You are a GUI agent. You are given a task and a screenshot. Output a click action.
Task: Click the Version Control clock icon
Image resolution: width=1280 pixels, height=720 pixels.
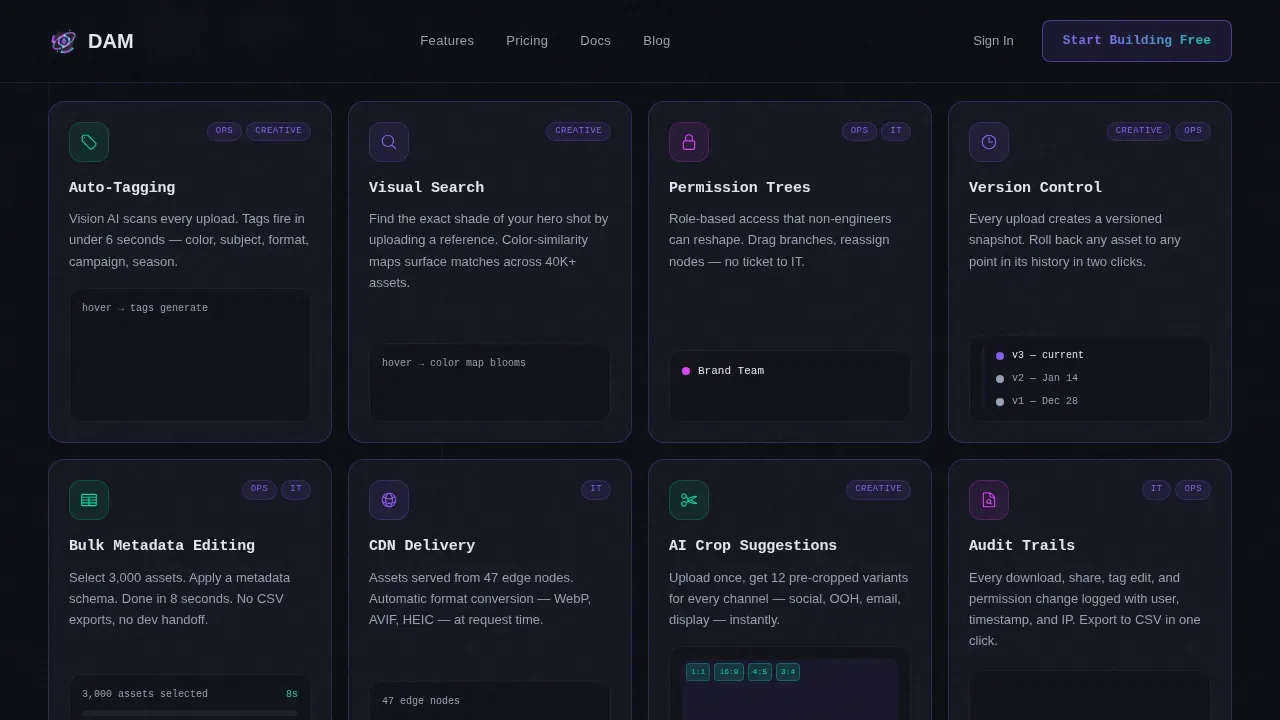(x=989, y=142)
